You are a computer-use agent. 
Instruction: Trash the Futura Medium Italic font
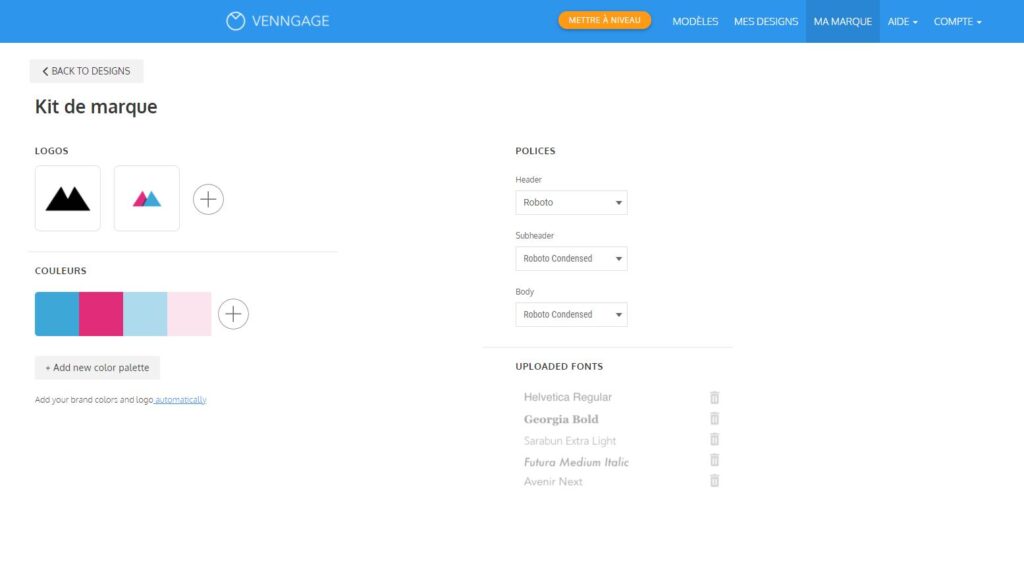click(714, 461)
